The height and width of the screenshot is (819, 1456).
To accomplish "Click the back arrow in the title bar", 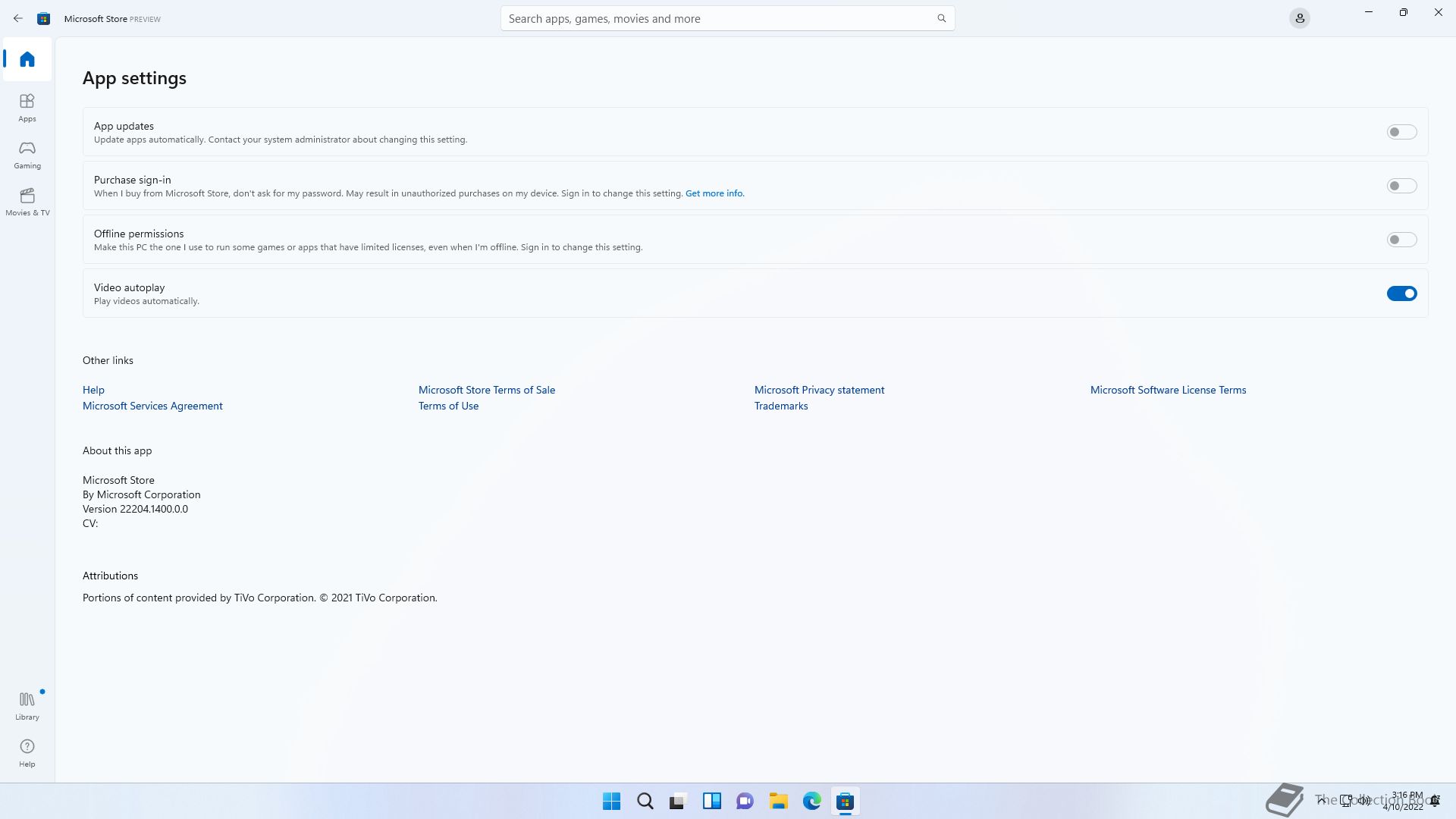I will coord(18,18).
